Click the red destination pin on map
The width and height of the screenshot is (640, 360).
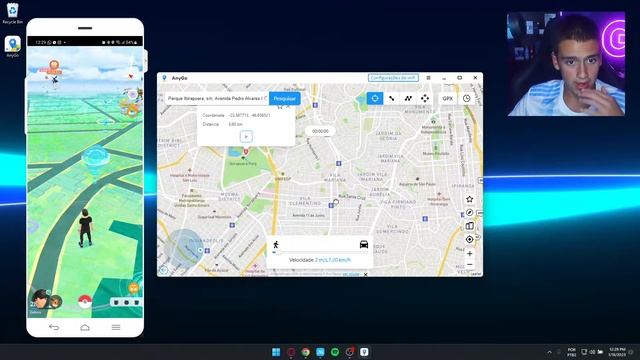246,152
